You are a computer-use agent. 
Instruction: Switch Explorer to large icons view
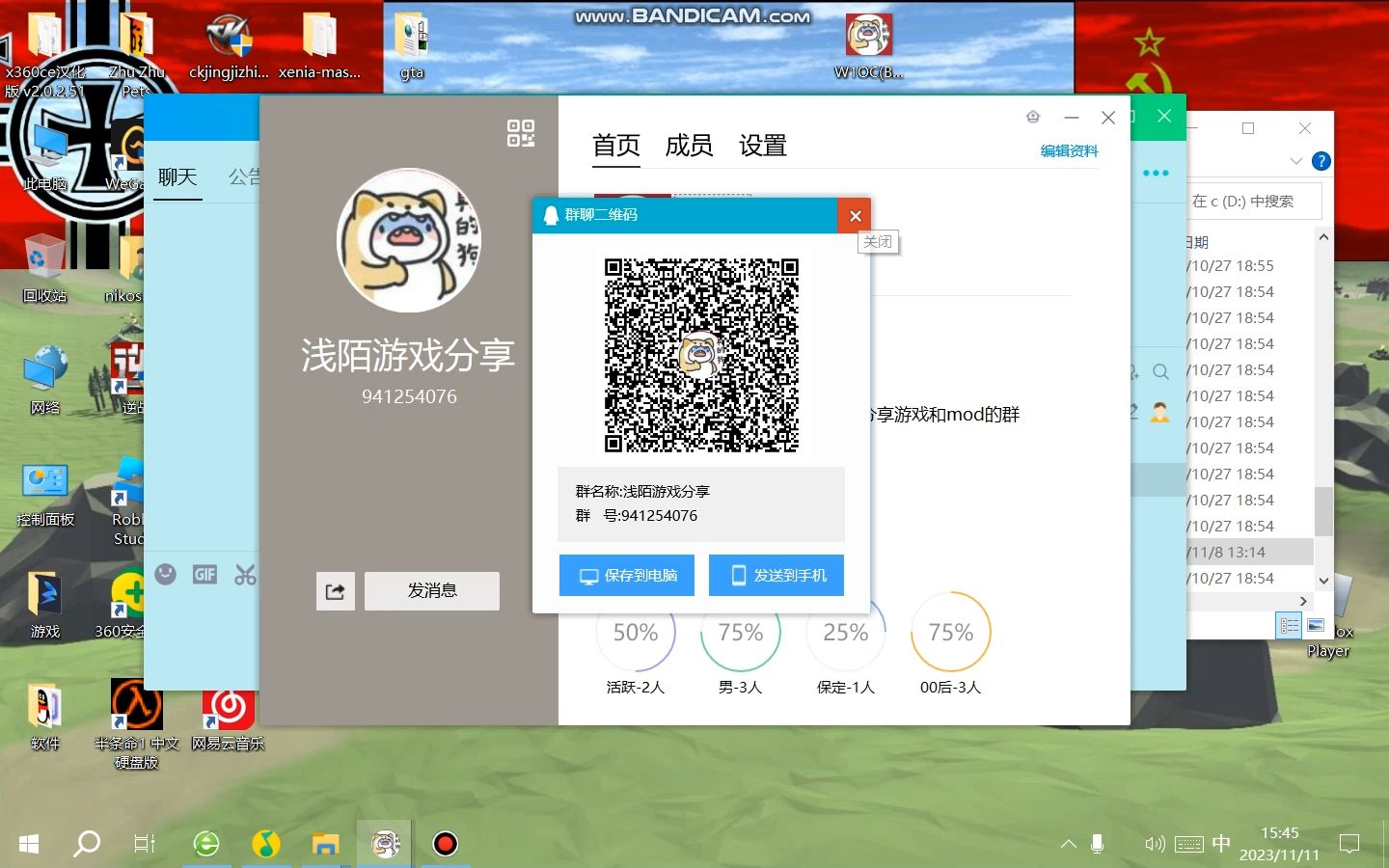coord(1316,626)
